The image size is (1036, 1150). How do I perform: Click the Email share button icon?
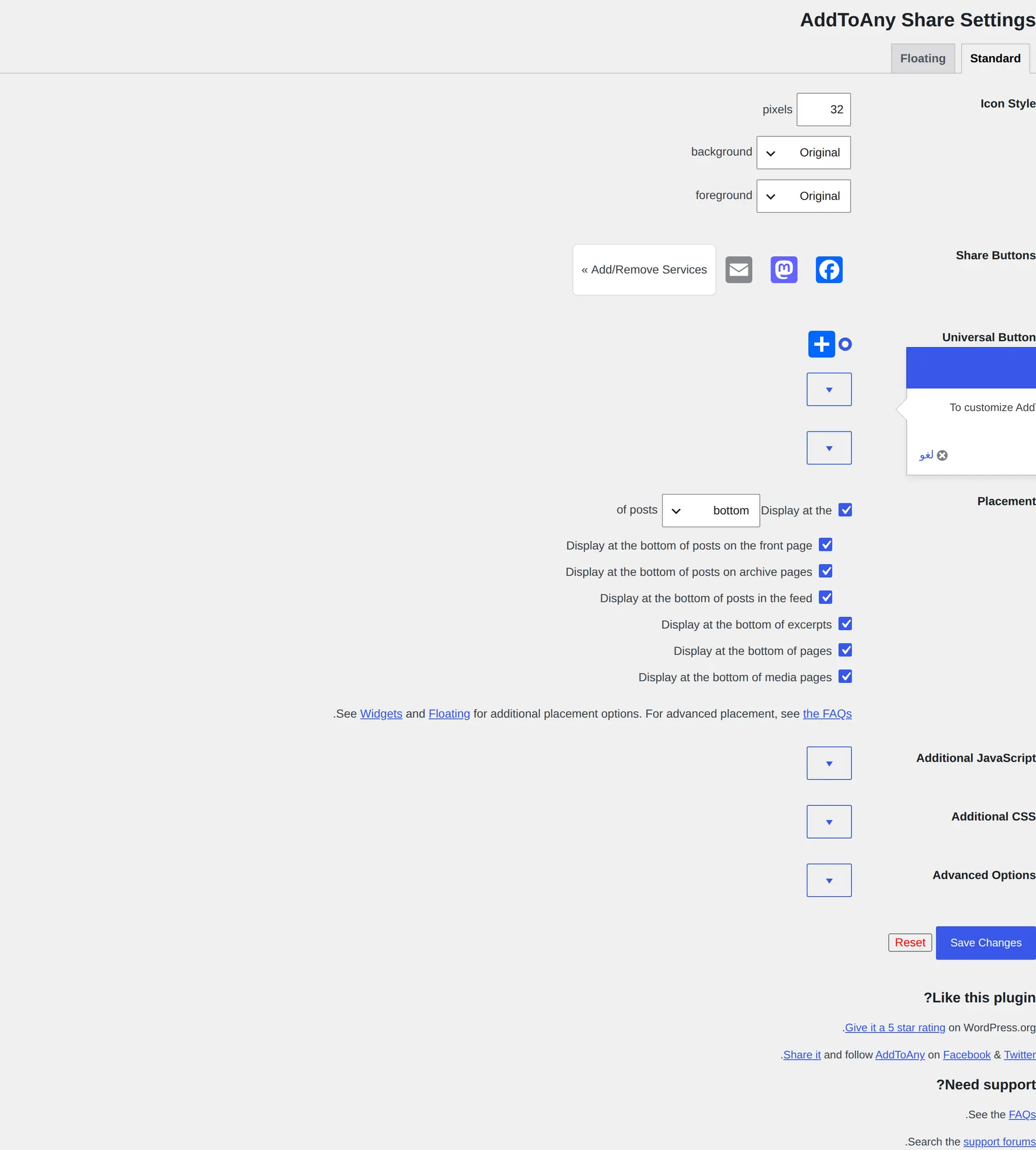(x=738, y=270)
